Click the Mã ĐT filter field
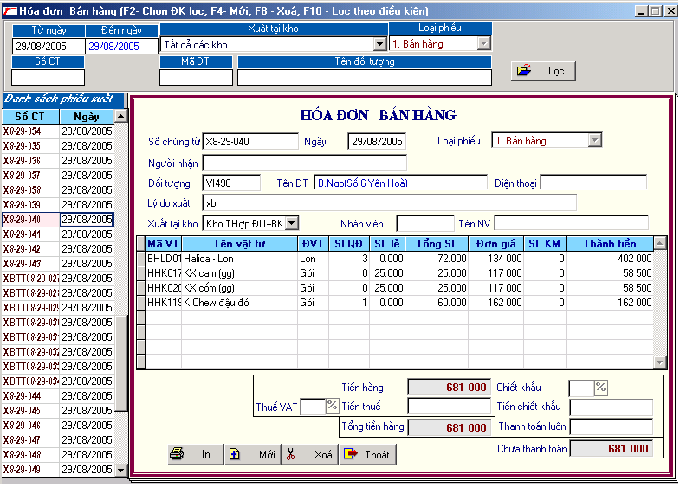678x484 pixels. [x=196, y=77]
